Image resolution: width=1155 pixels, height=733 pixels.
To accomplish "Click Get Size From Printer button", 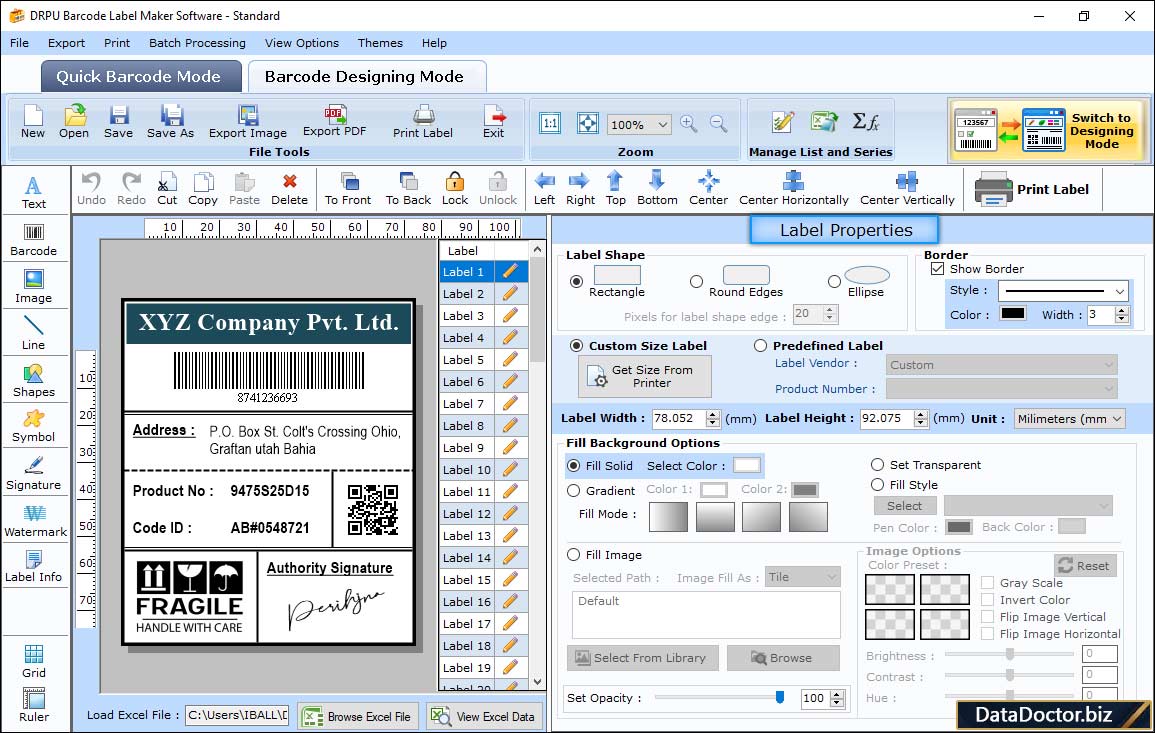I will [645, 376].
